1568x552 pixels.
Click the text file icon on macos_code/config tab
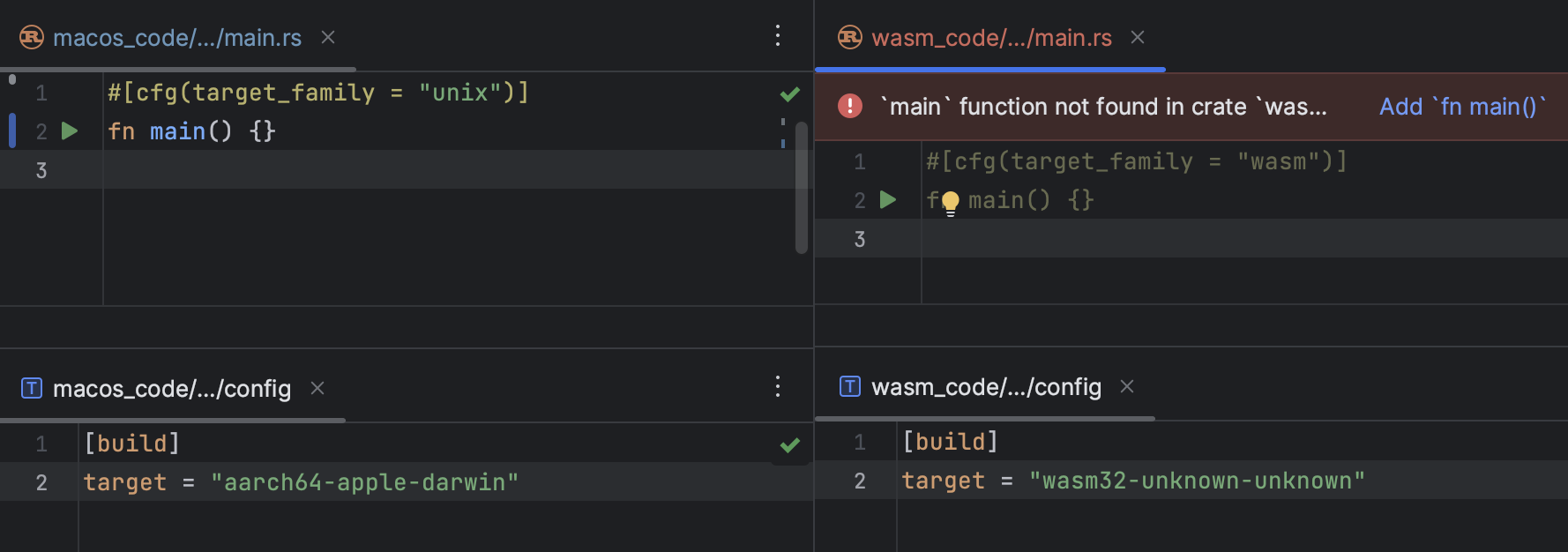30,387
